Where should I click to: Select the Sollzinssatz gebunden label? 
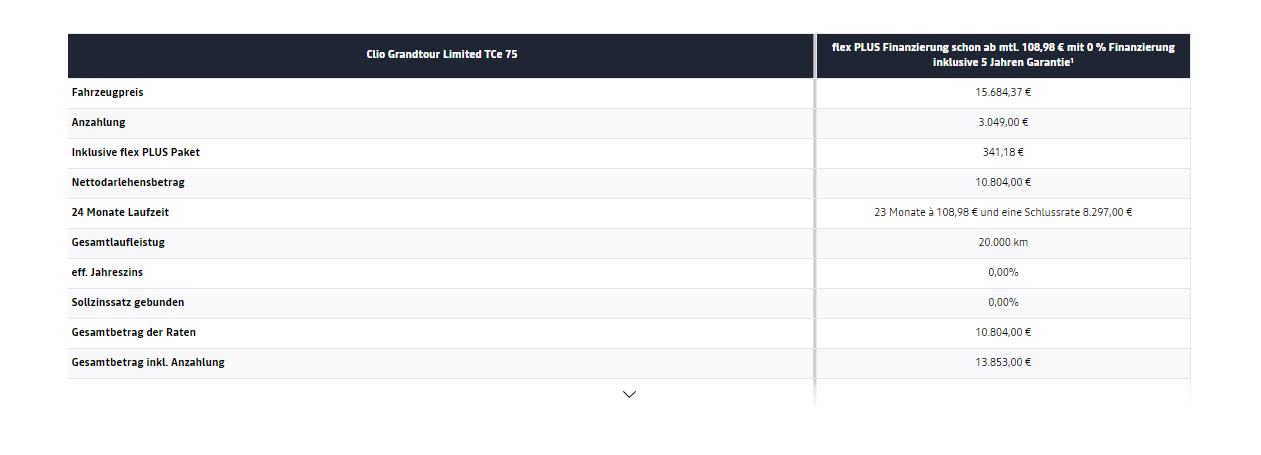[128, 302]
